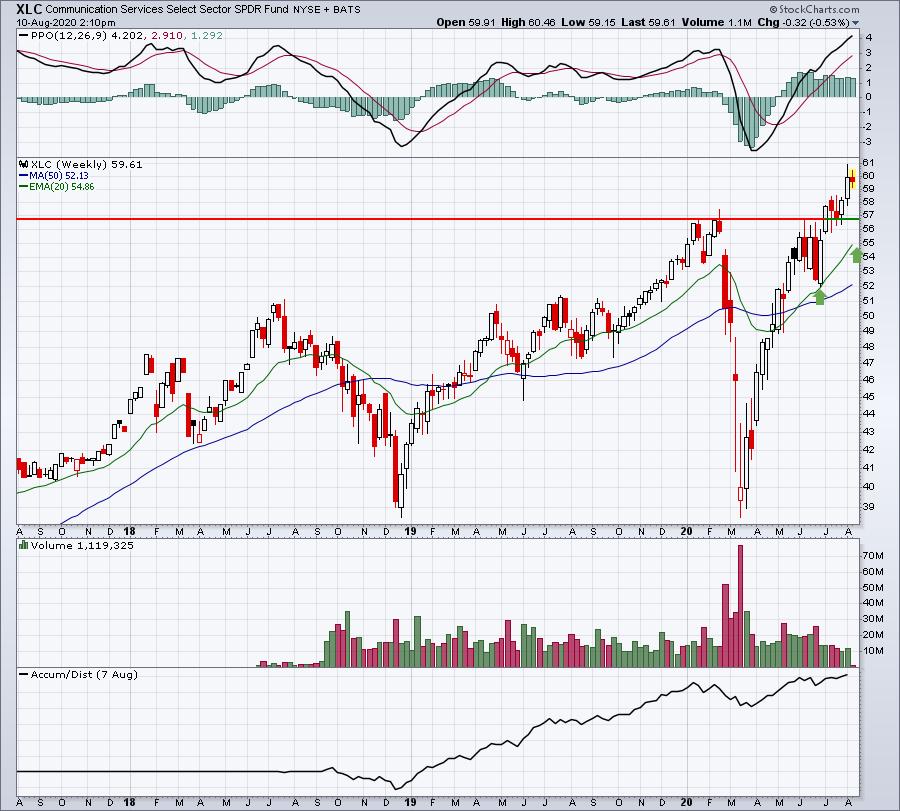Click the volume bars icon beside Volume label

(24, 545)
